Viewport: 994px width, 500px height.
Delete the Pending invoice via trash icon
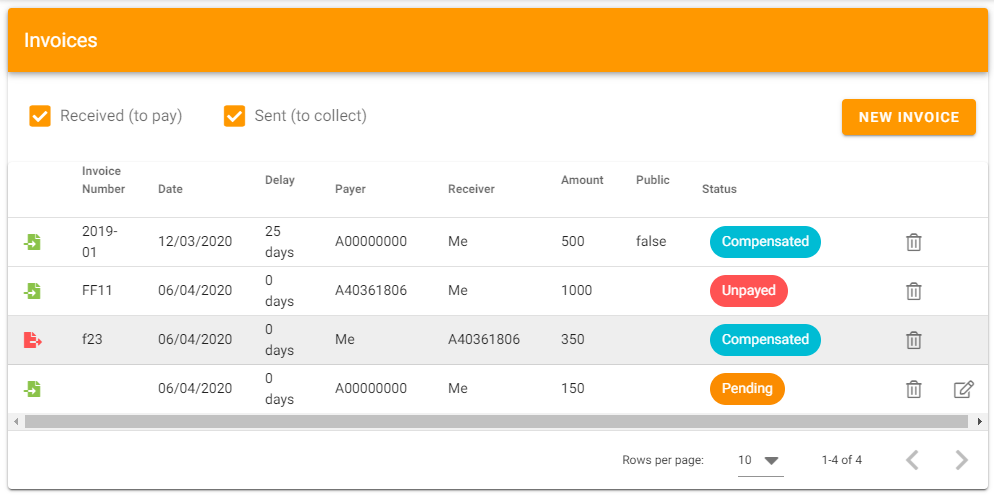[913, 388]
